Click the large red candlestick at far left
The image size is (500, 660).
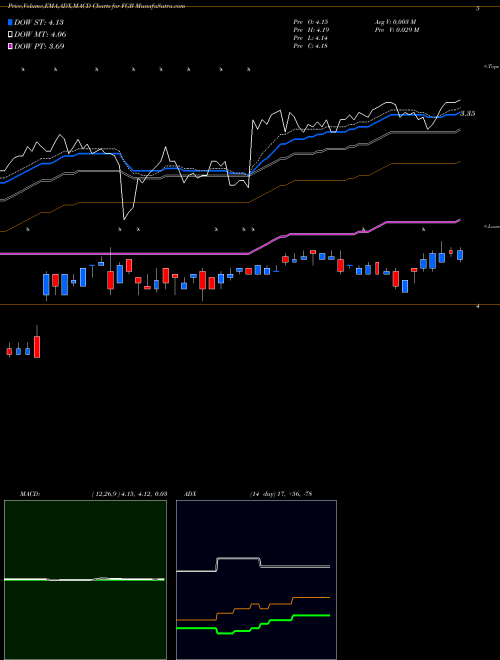click(37, 346)
